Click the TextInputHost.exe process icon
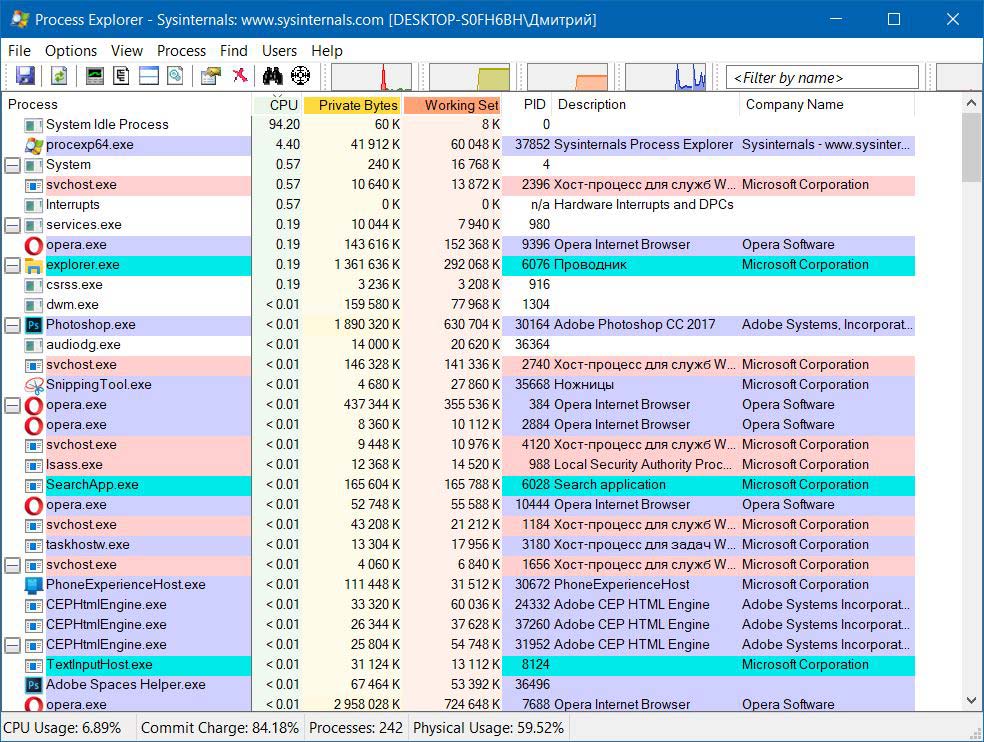This screenshot has width=984, height=742. coord(33,665)
